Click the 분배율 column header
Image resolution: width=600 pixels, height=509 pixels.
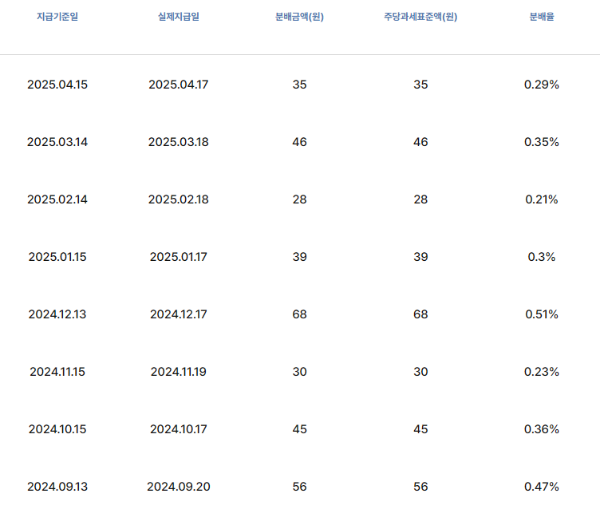click(x=542, y=17)
